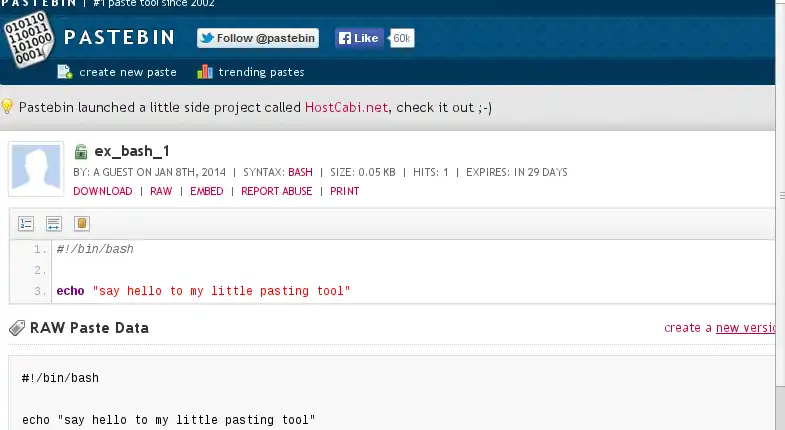The height and width of the screenshot is (430, 785).
Task: Report abuse for this paste
Action: pyautogui.click(x=276, y=191)
